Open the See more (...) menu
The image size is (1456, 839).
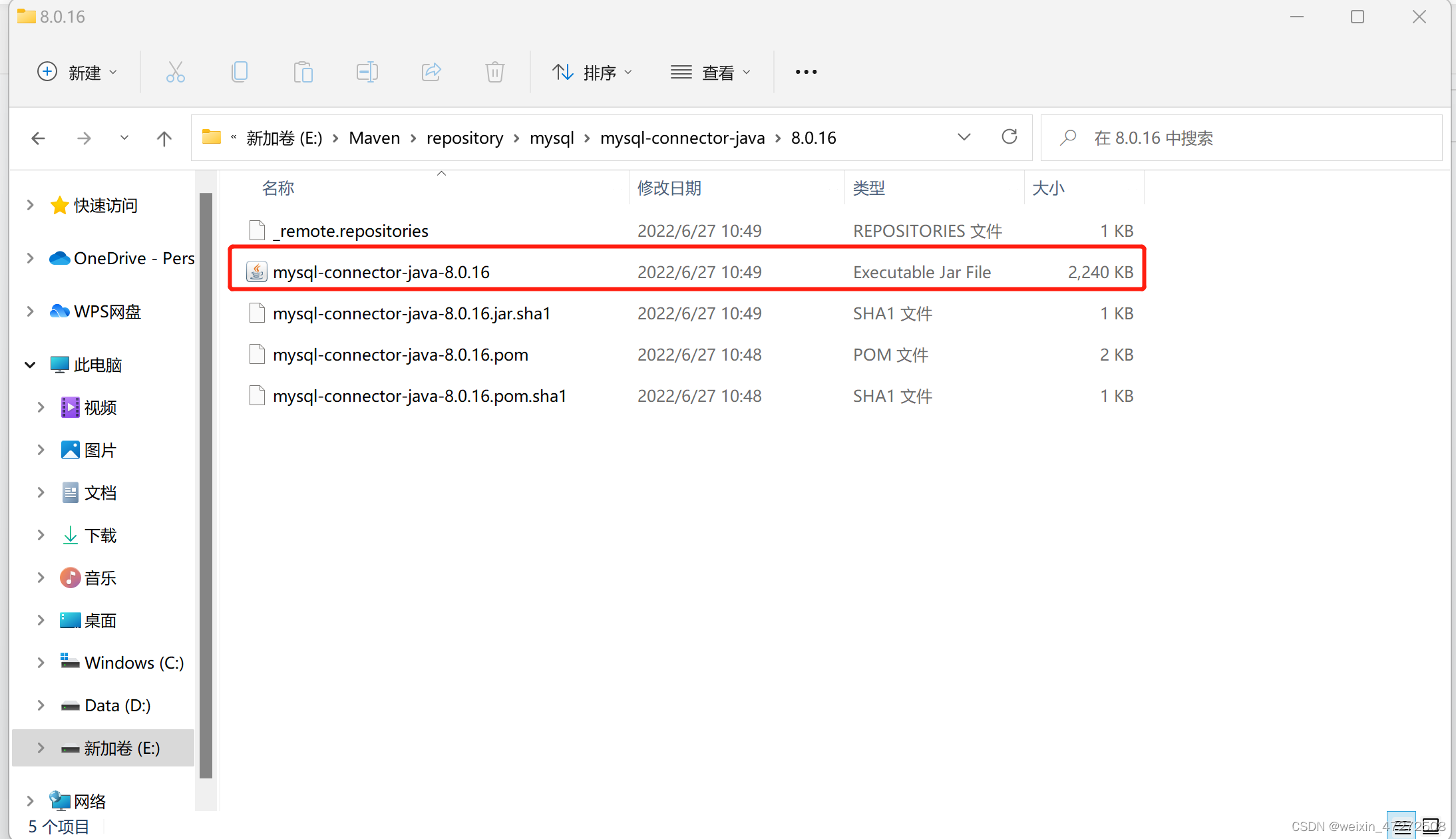(x=805, y=72)
